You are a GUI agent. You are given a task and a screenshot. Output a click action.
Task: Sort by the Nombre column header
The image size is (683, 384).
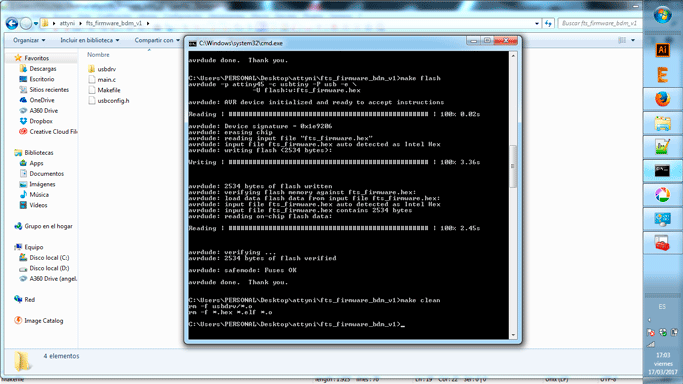point(98,55)
